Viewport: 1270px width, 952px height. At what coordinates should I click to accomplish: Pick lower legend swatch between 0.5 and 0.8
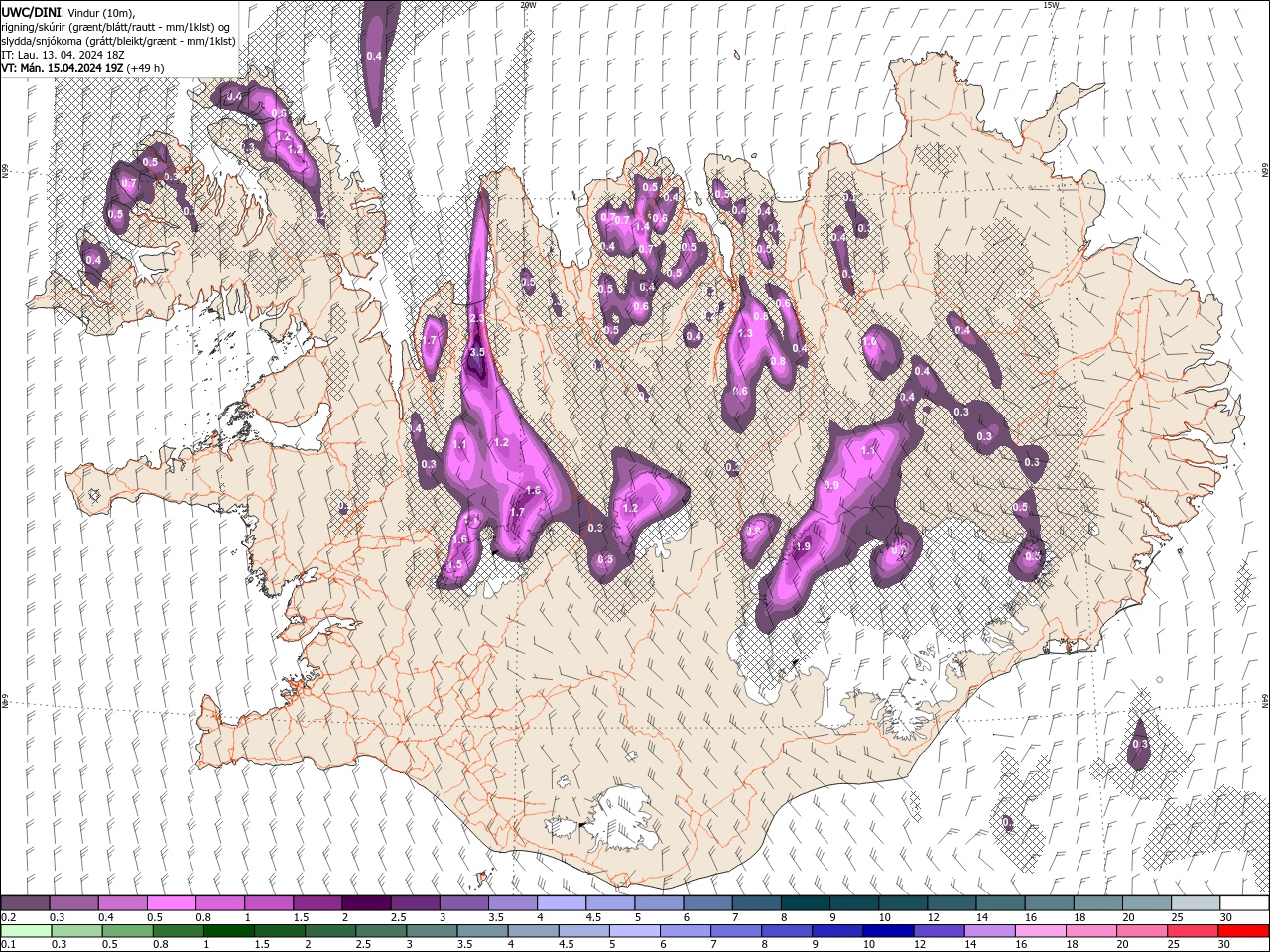click(x=179, y=931)
